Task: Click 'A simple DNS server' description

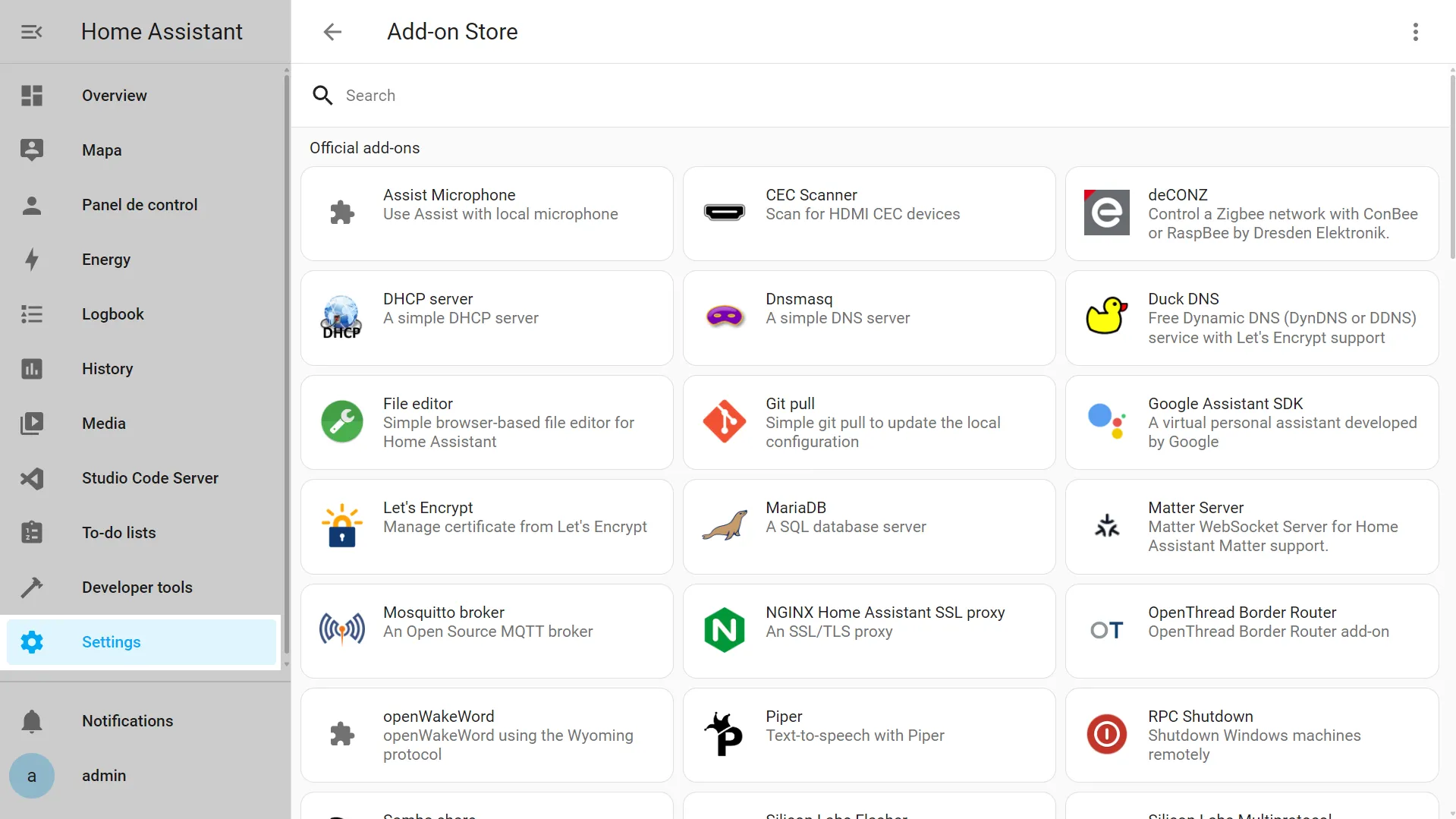Action: [x=838, y=318]
